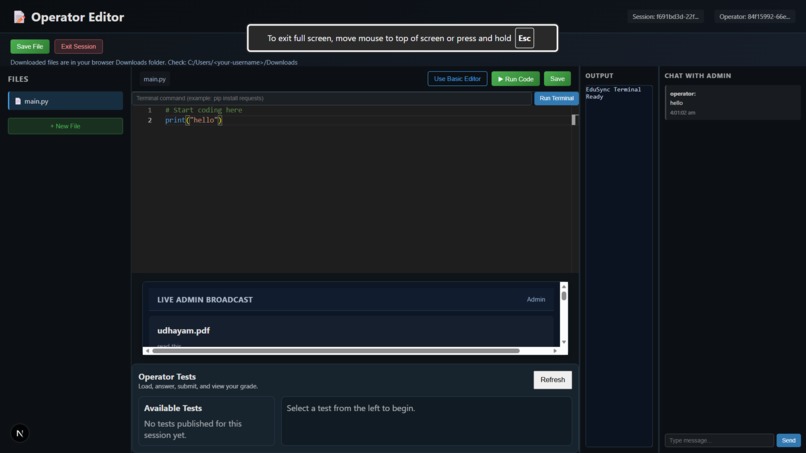Viewport: 806px width, 453px height.
Task: Click the chat message input field
Action: [719, 441]
